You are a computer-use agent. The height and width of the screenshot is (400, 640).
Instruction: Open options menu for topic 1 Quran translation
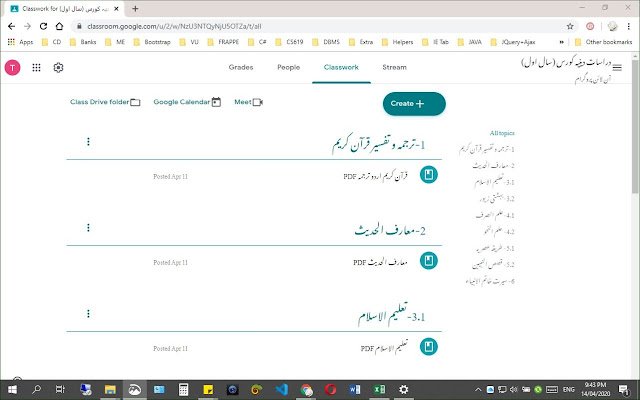tap(88, 142)
